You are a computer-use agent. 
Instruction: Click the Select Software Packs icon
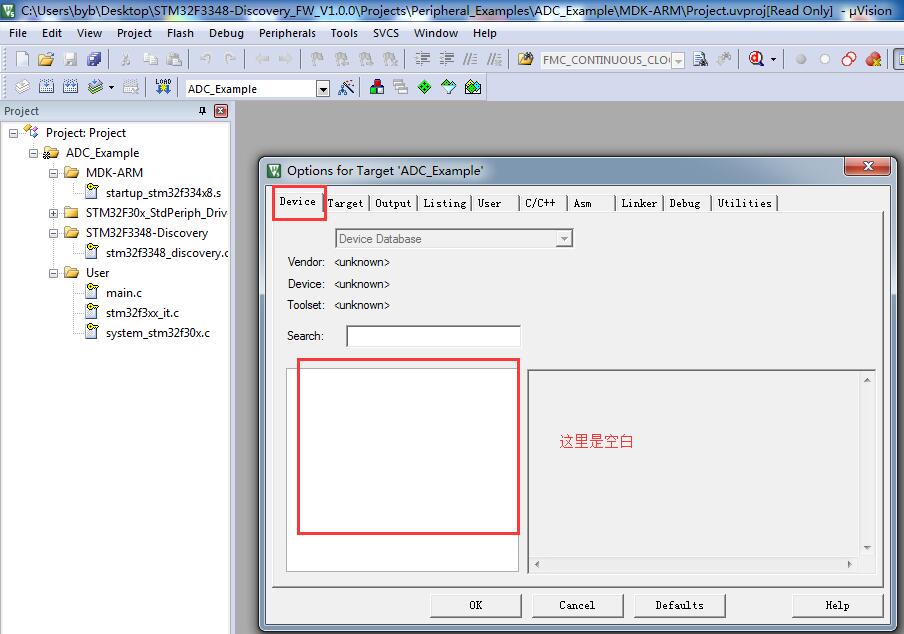449,88
